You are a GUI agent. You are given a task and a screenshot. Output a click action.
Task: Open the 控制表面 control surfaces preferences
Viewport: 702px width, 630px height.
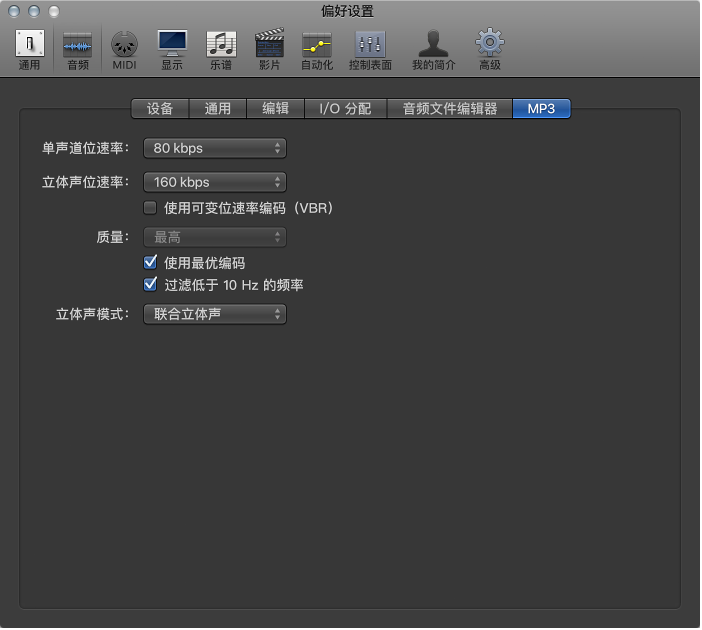click(370, 51)
